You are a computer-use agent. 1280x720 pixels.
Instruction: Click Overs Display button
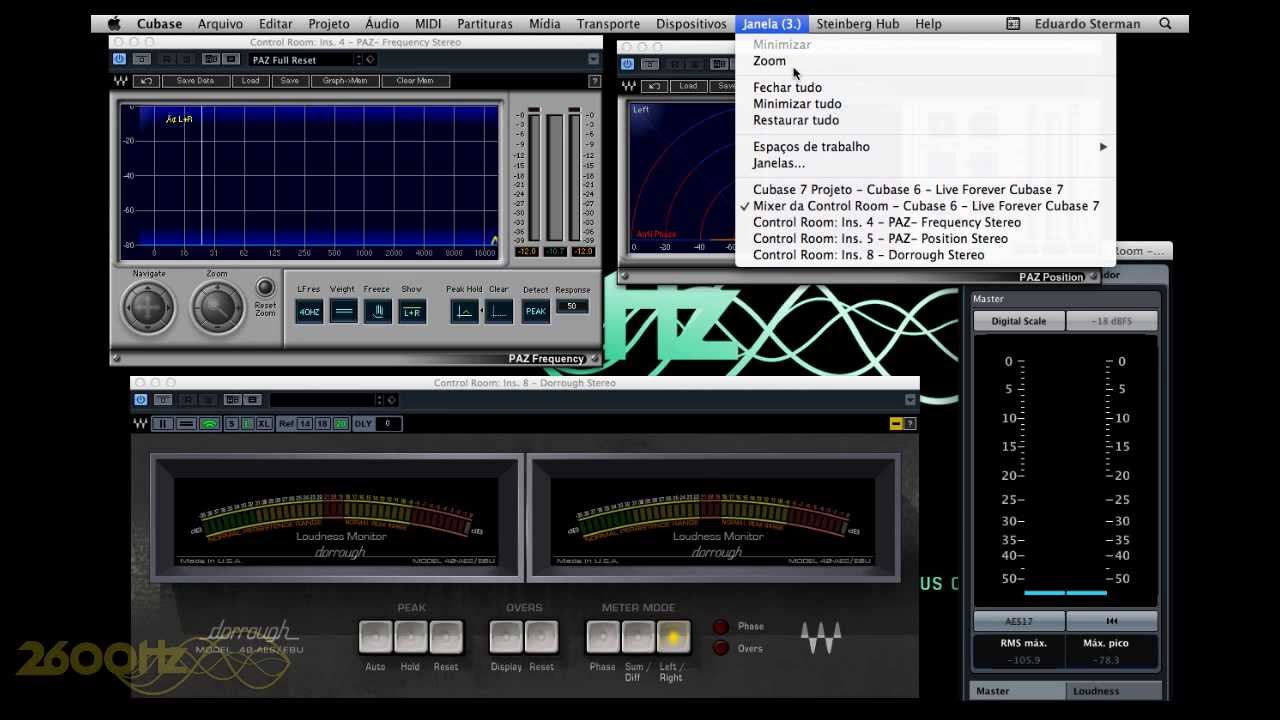(506, 637)
